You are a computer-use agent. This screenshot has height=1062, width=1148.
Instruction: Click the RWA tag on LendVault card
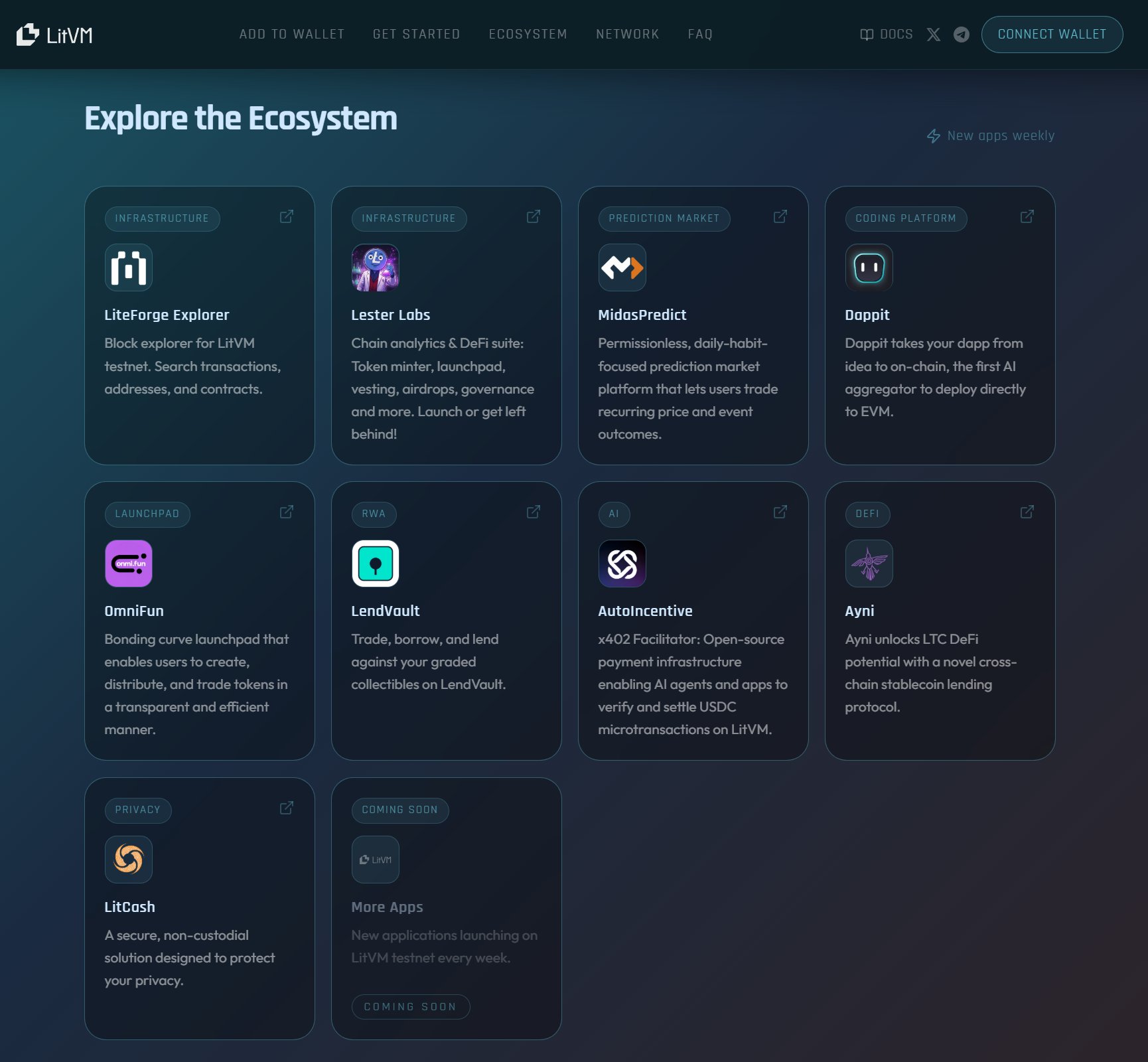tap(374, 514)
